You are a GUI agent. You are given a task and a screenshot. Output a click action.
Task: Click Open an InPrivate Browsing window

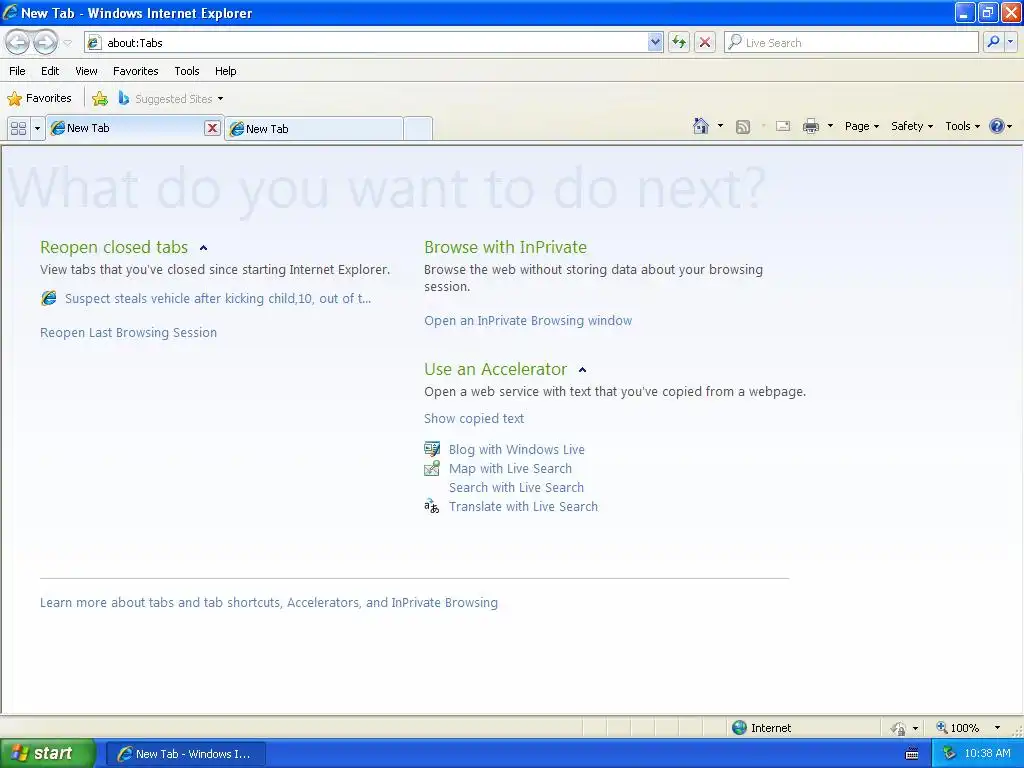click(x=528, y=321)
